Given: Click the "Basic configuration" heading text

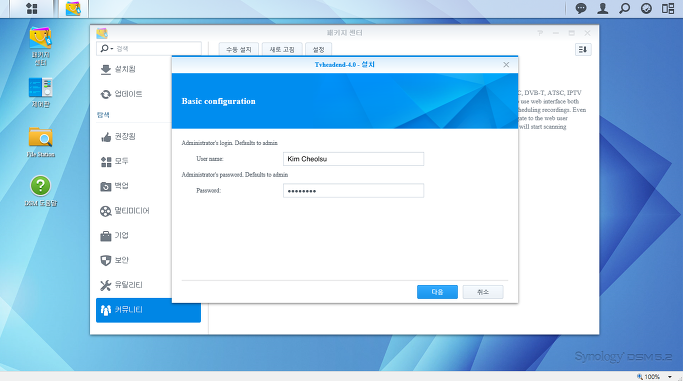Looking at the screenshot, I should (219, 101).
